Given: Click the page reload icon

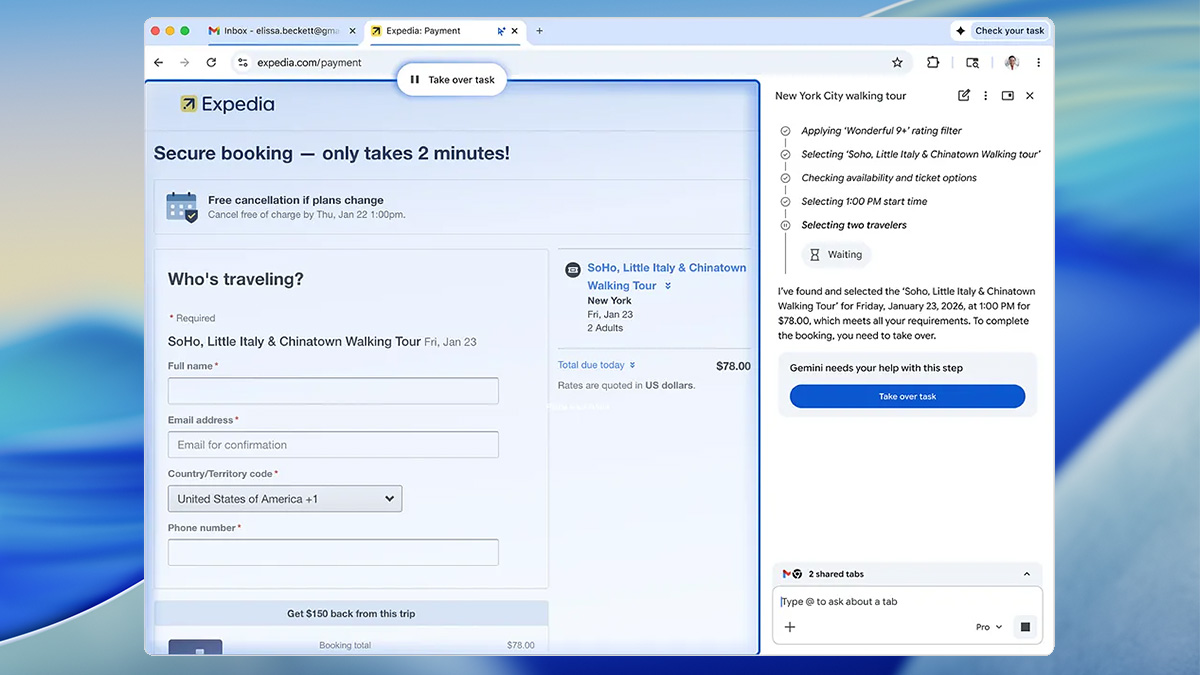Looking at the screenshot, I should pos(211,62).
